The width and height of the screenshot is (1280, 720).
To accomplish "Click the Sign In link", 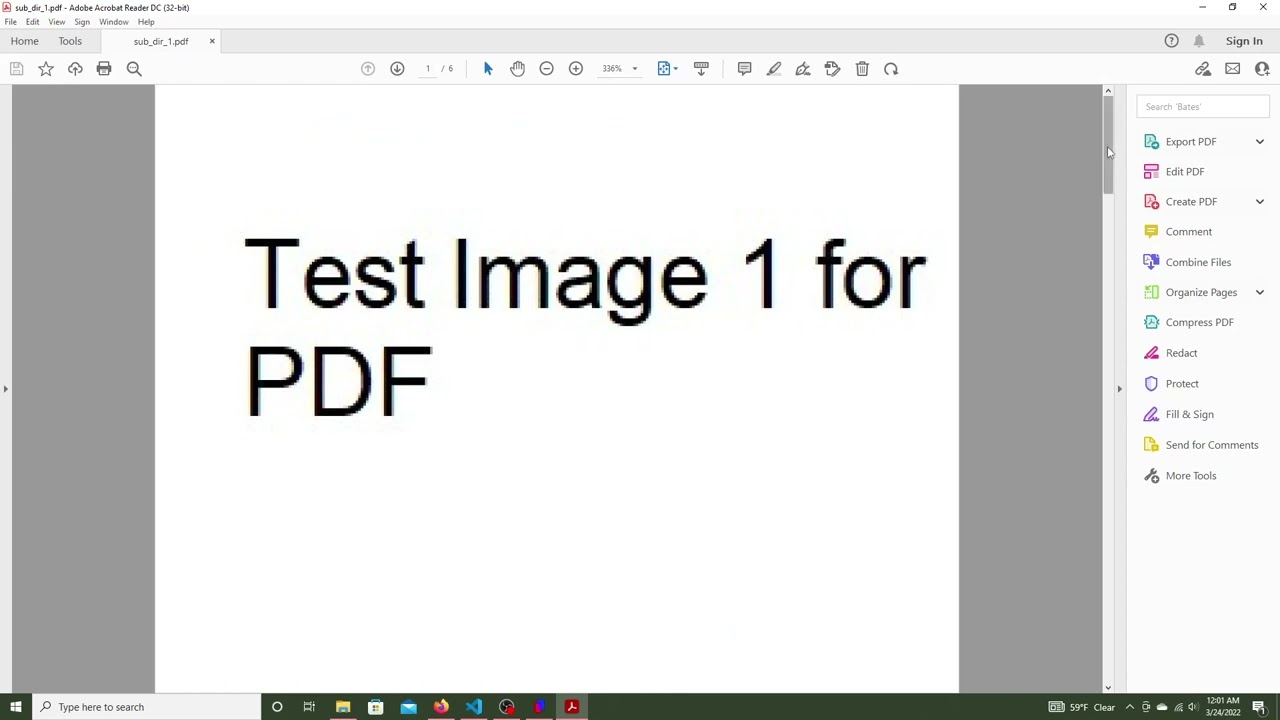I will [1244, 41].
